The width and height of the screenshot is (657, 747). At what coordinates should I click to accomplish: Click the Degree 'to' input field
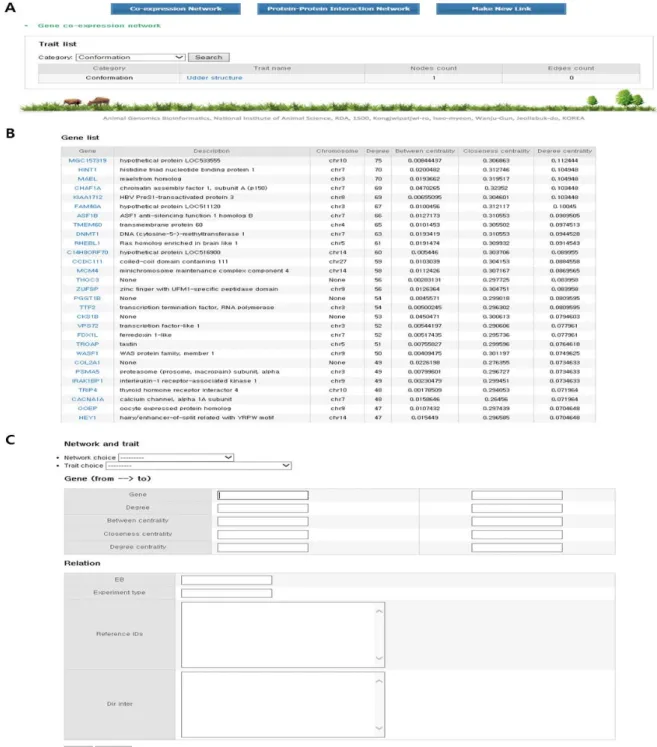point(517,508)
